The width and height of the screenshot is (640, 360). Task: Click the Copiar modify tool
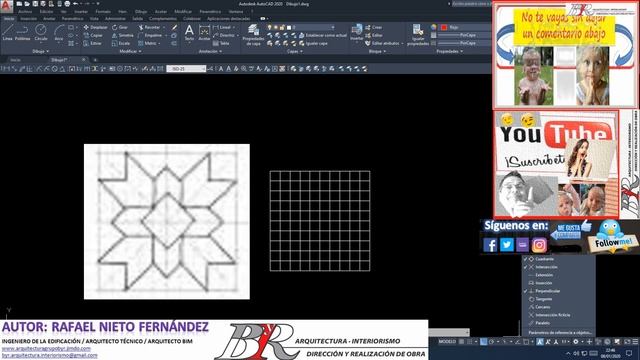coord(93,36)
